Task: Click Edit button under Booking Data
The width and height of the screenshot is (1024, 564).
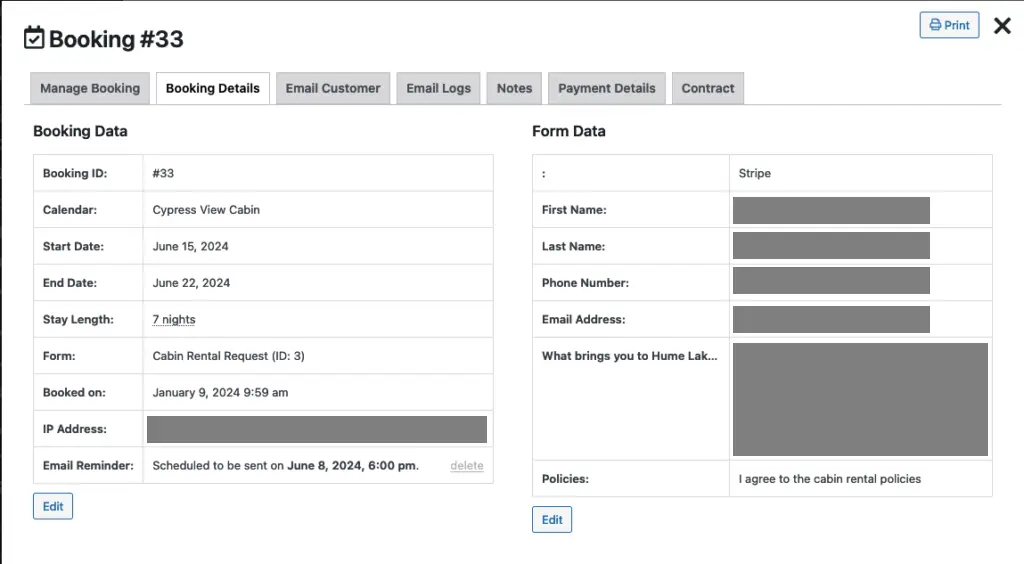Action: (53, 506)
